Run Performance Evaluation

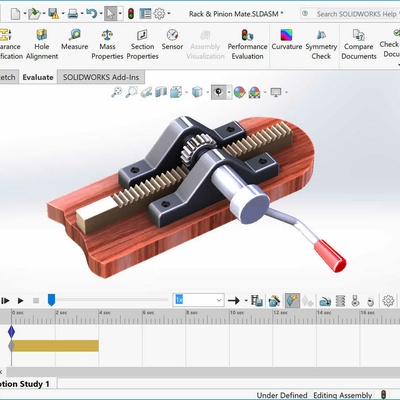point(247,44)
